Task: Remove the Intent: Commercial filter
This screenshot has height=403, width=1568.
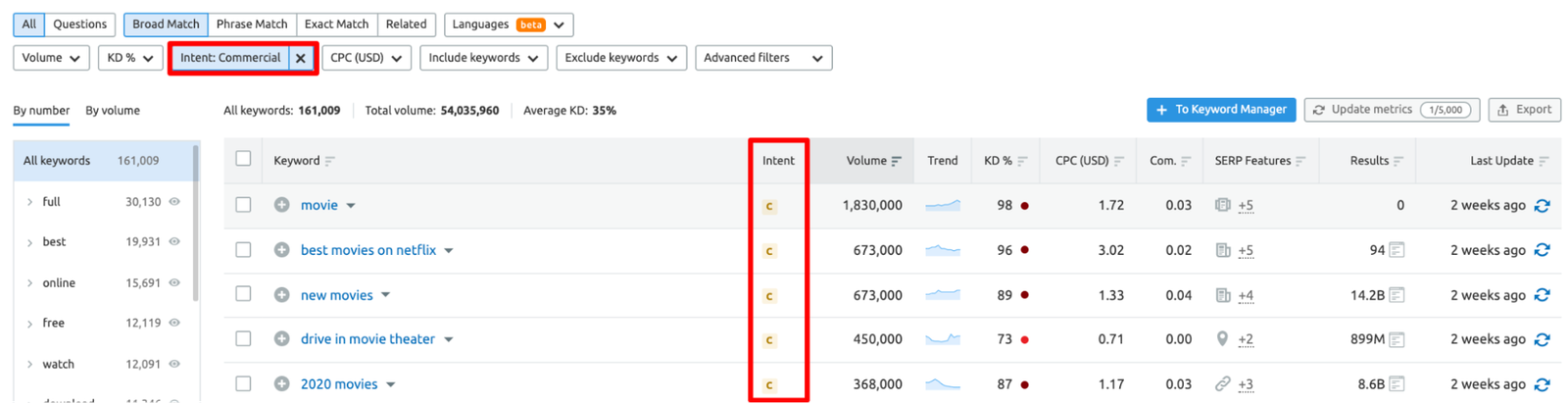Action: [x=301, y=58]
